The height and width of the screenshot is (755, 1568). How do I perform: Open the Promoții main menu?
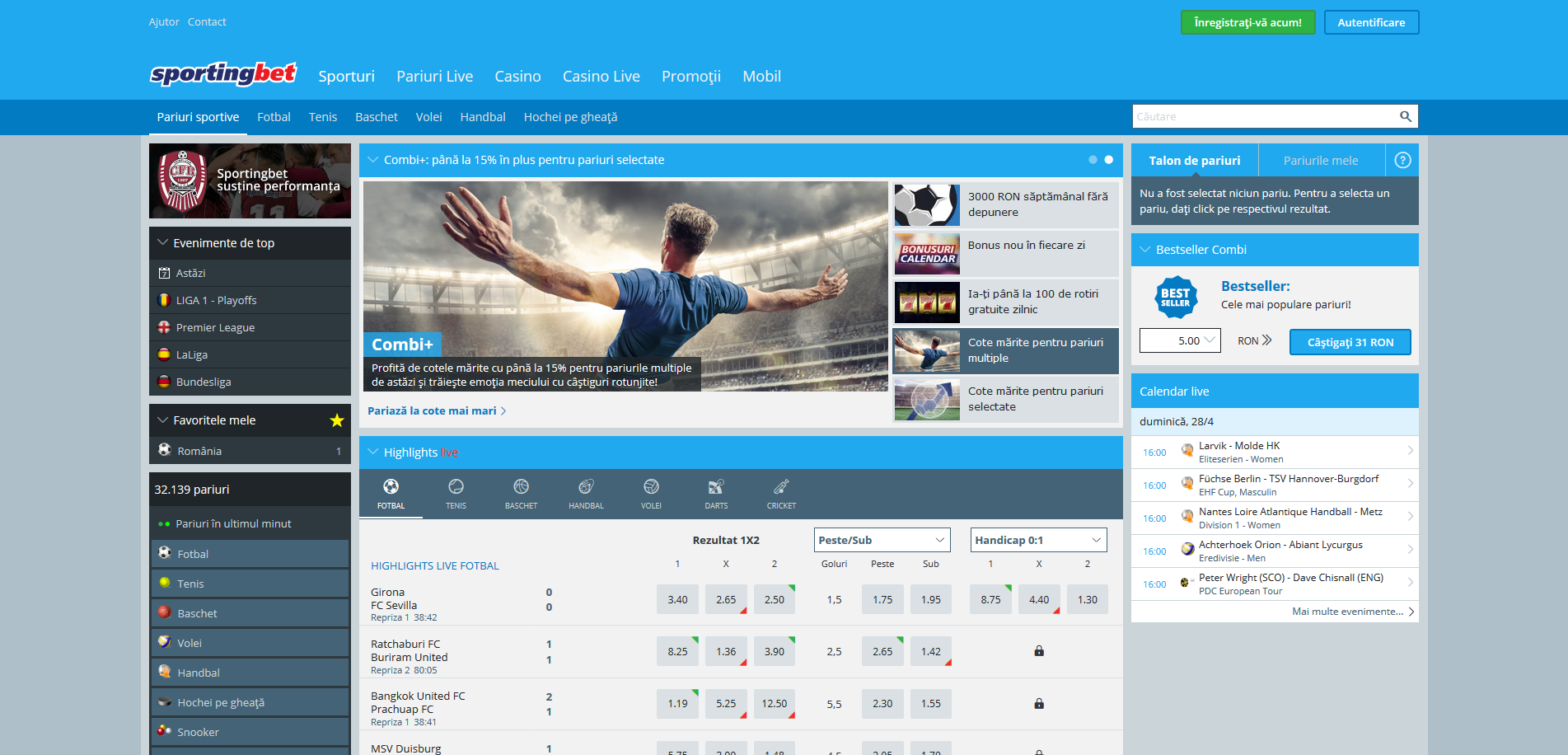(691, 77)
